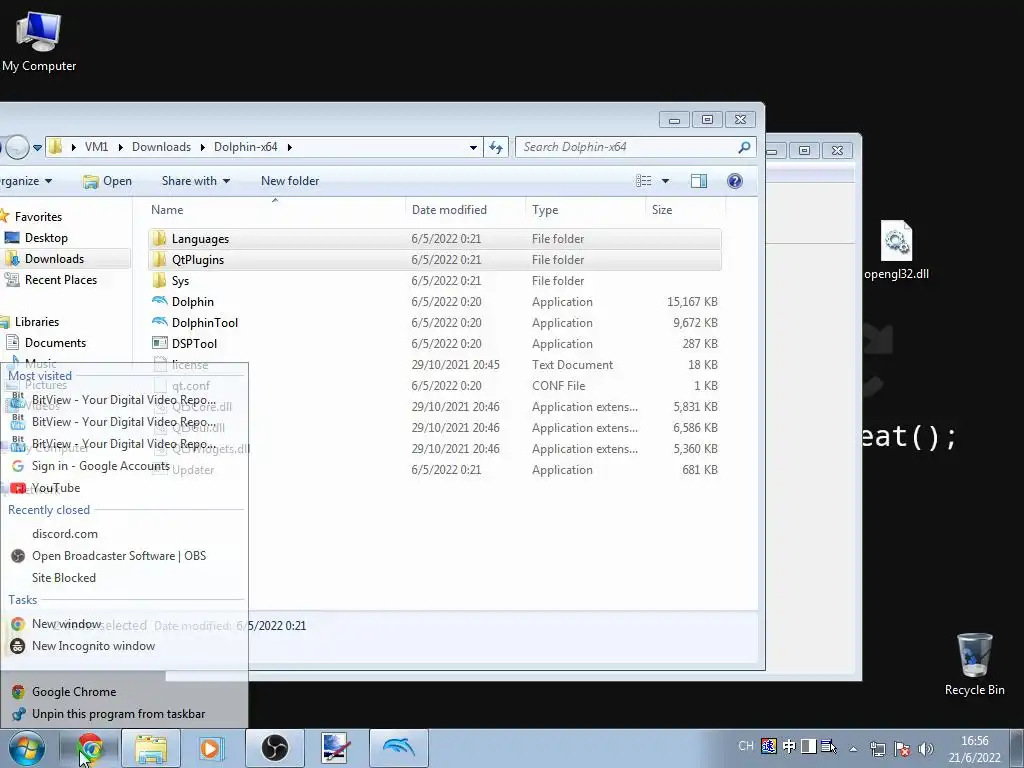Viewport: 1024px width, 768px height.
Task: Open Recent Places in sidebar
Action: coord(60,280)
